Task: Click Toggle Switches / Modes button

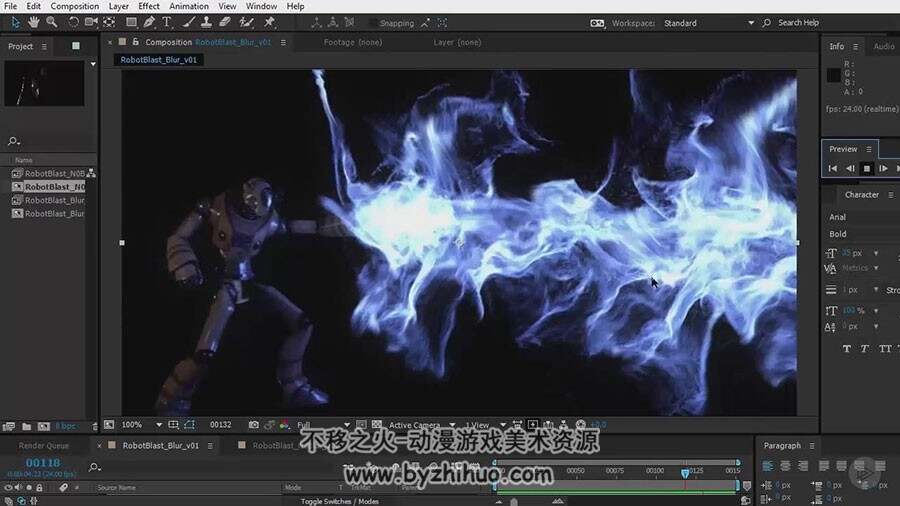Action: point(340,501)
